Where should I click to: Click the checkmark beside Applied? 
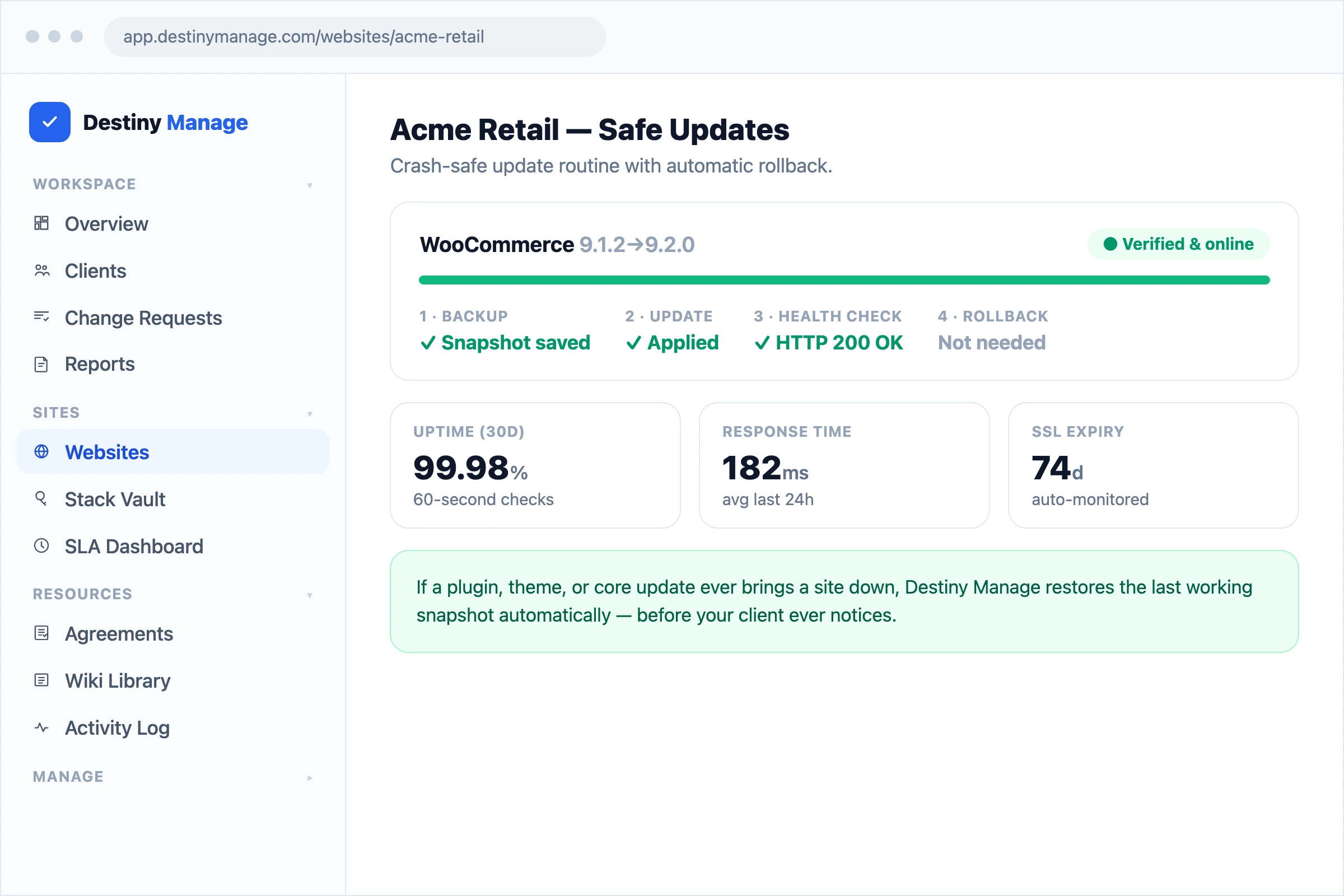[x=634, y=343]
